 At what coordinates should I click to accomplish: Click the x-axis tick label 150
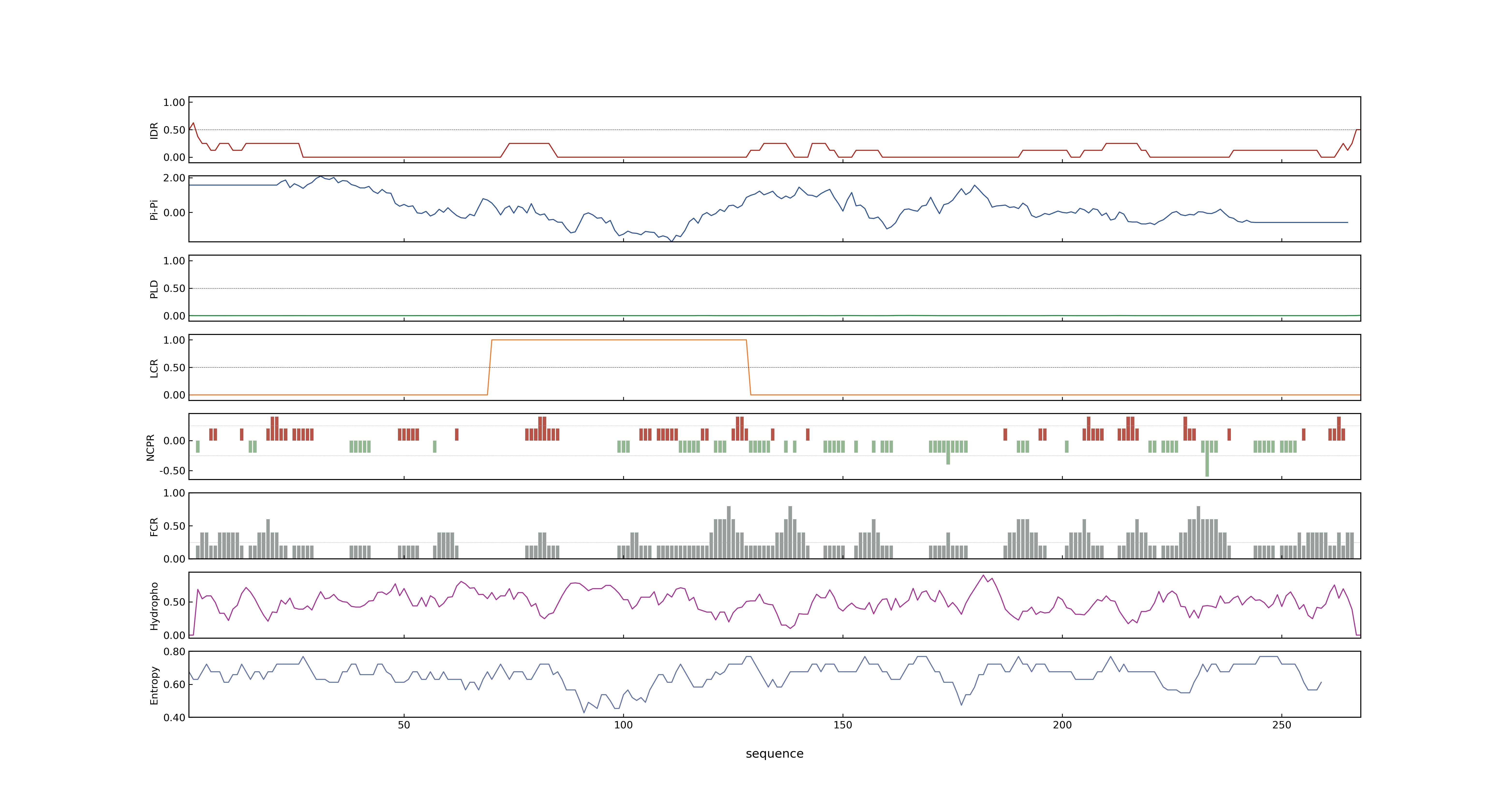pyautogui.click(x=843, y=725)
